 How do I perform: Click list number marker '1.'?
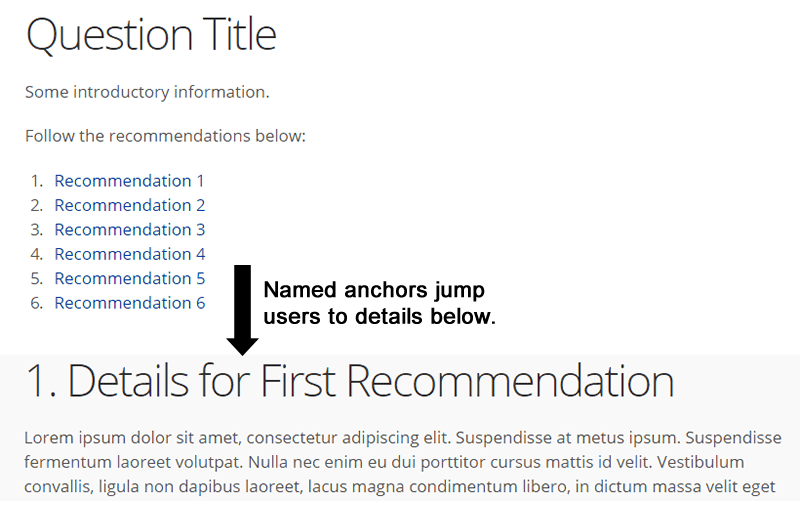(37, 181)
